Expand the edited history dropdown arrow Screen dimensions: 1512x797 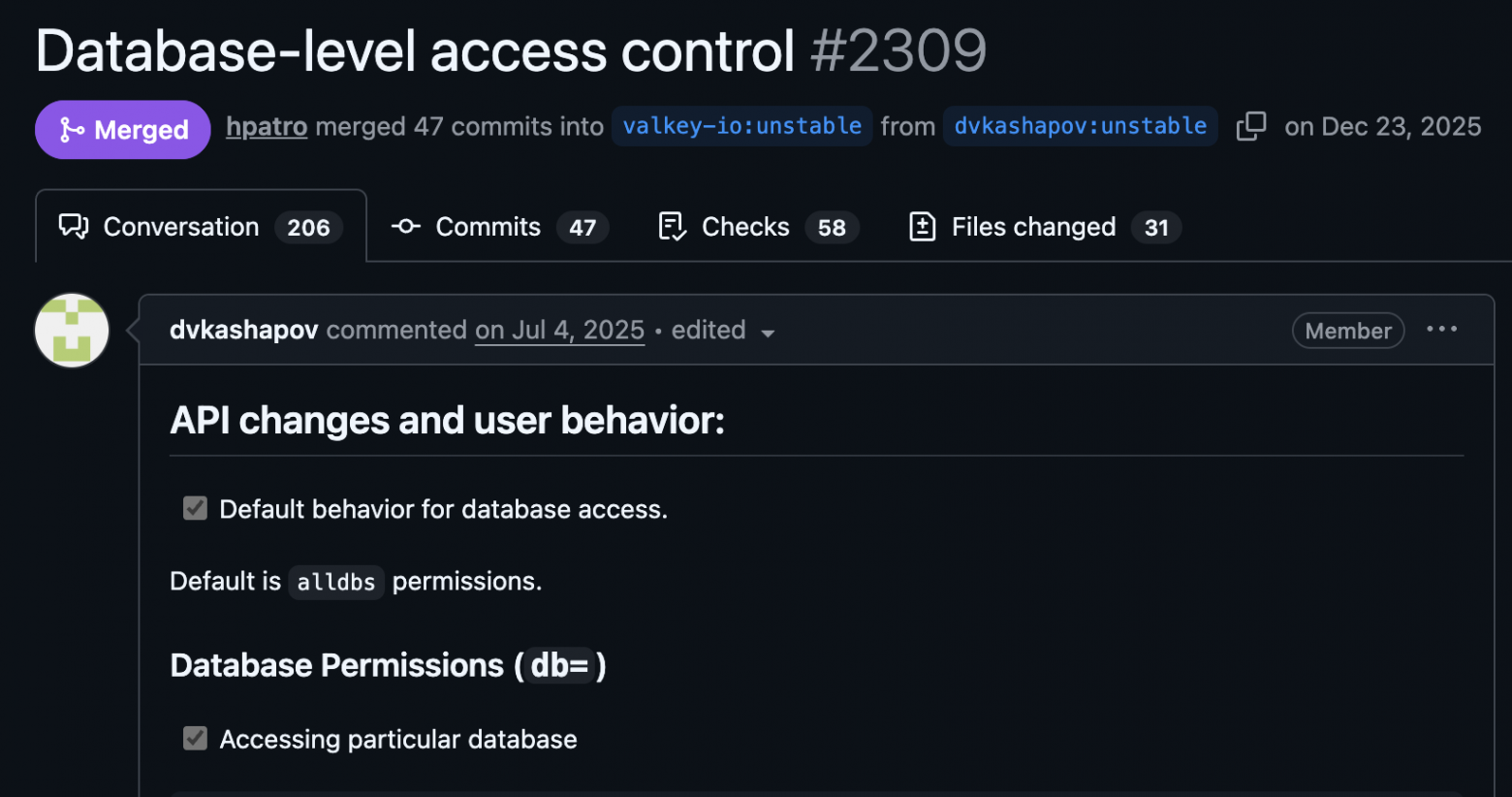(x=768, y=333)
